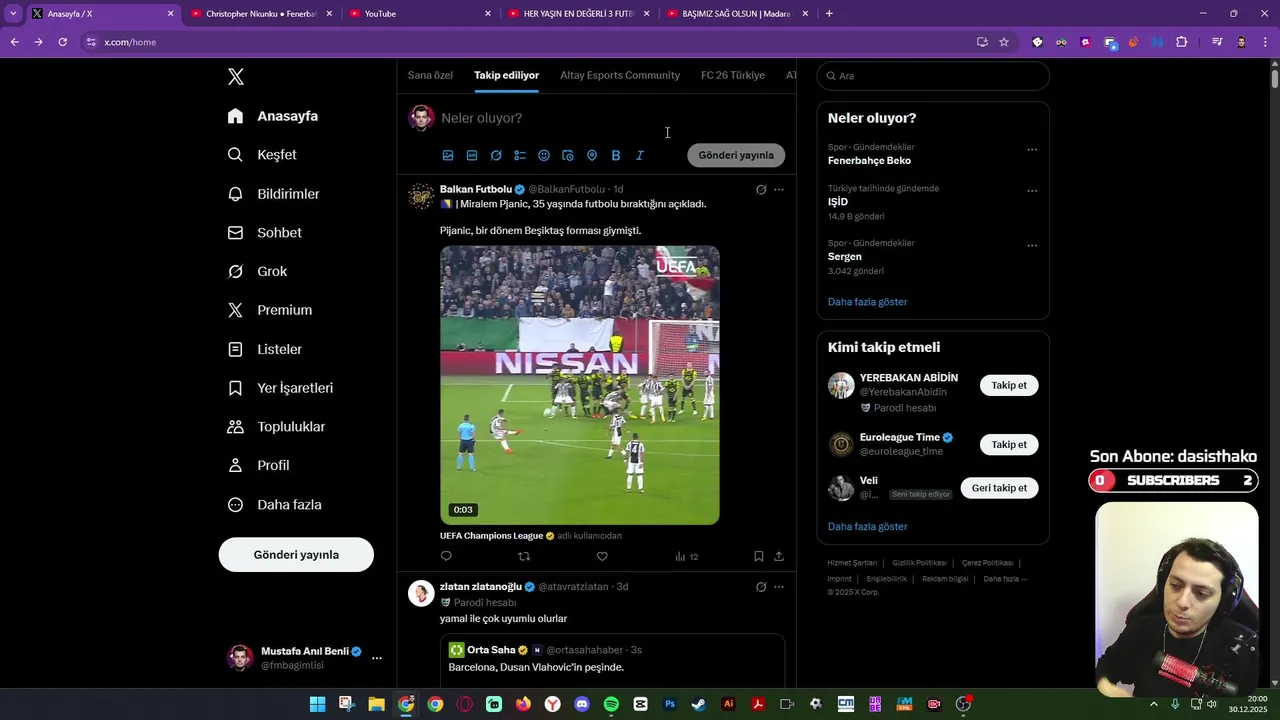Image resolution: width=1280 pixels, height=720 pixels.
Task: Open the Windows Start menu
Action: pyautogui.click(x=317, y=704)
